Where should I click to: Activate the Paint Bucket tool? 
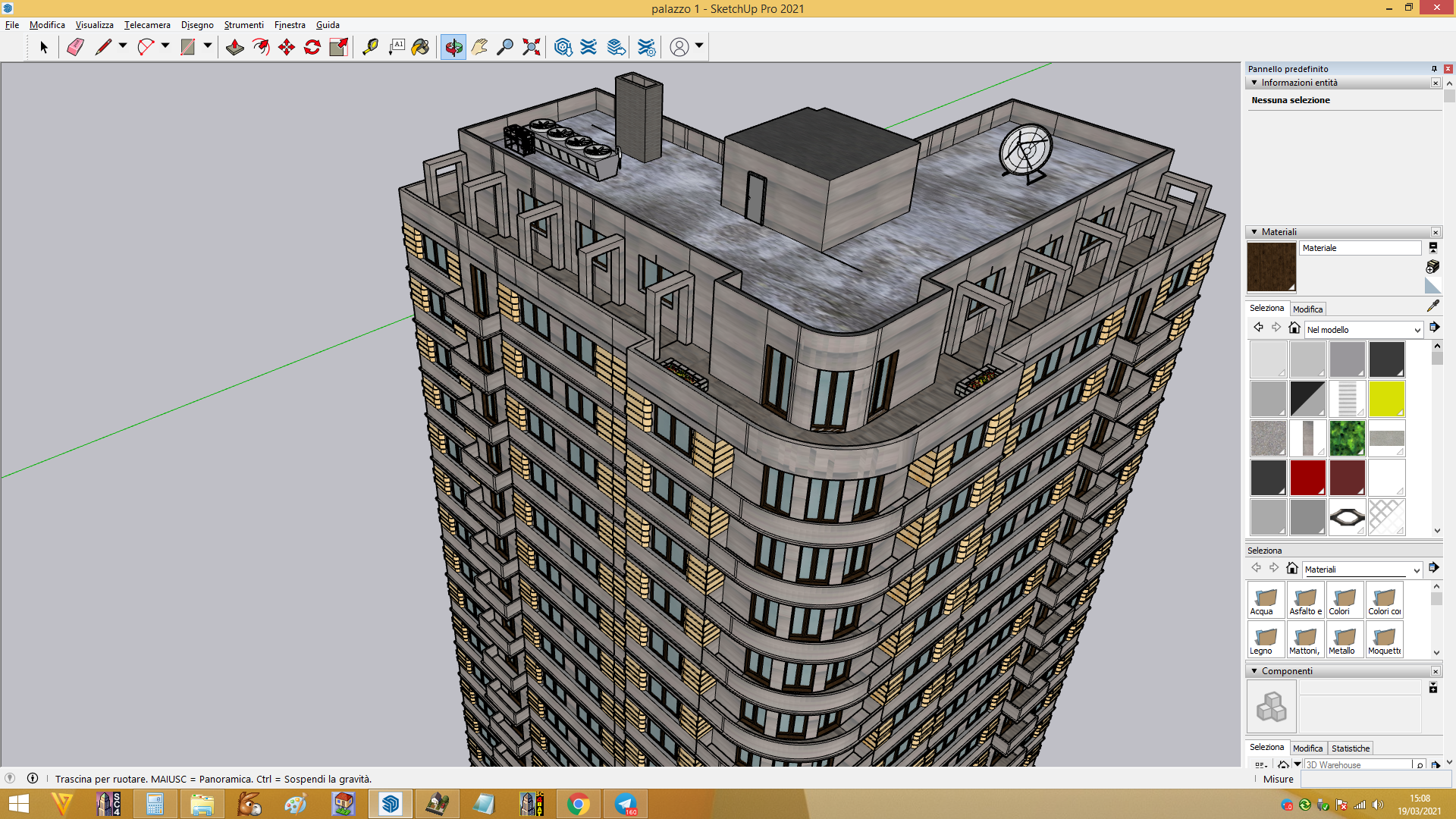pyautogui.click(x=420, y=47)
